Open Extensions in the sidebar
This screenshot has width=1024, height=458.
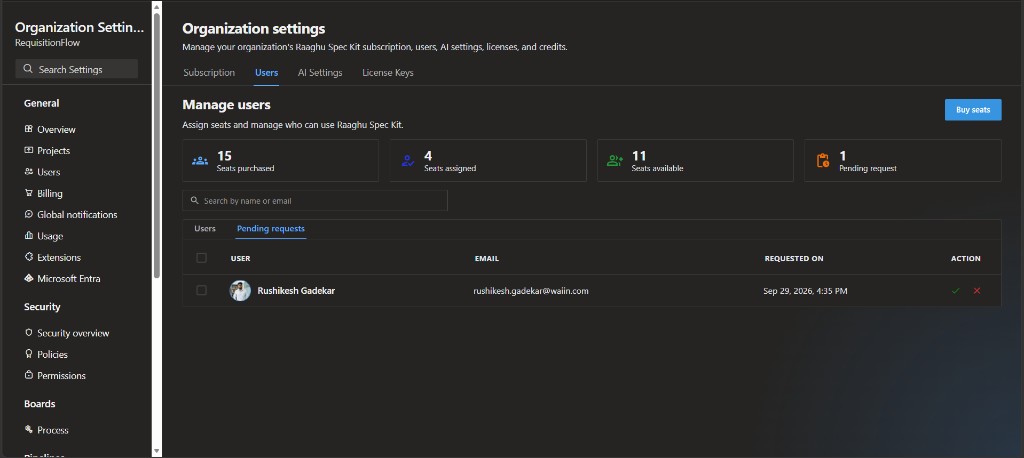coord(59,257)
